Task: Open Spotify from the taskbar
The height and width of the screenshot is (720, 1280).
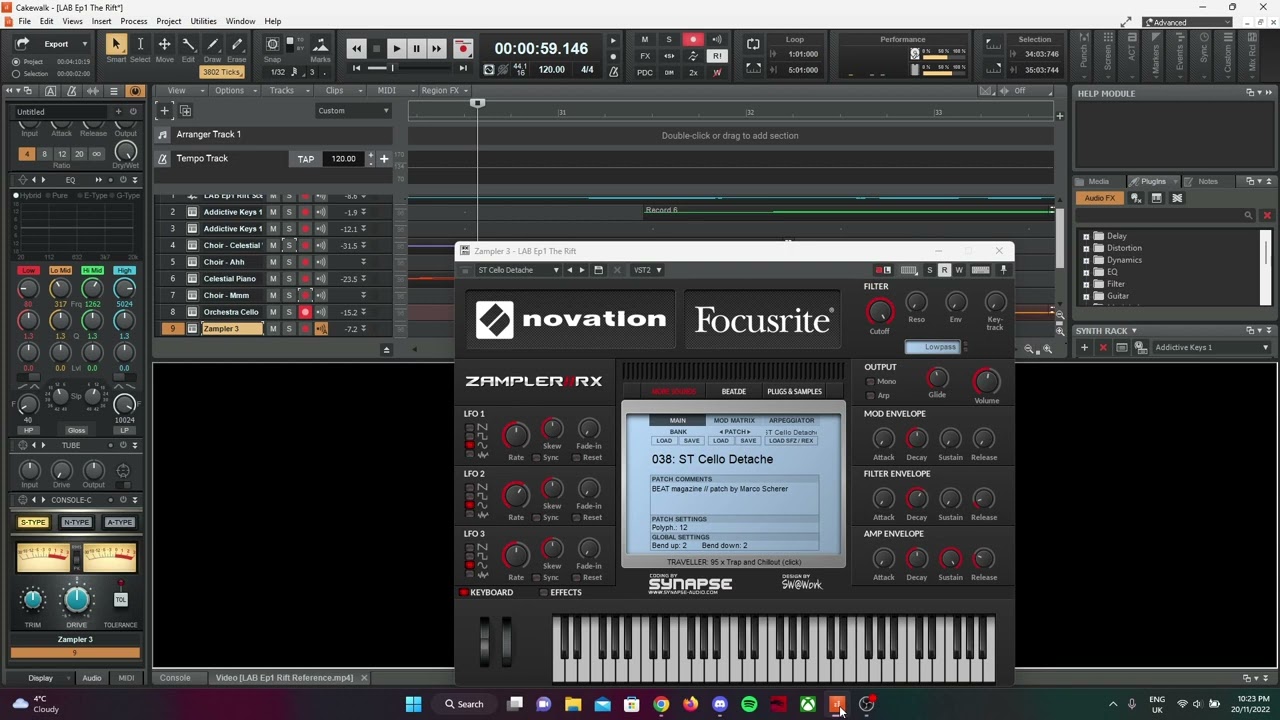Action: point(748,705)
